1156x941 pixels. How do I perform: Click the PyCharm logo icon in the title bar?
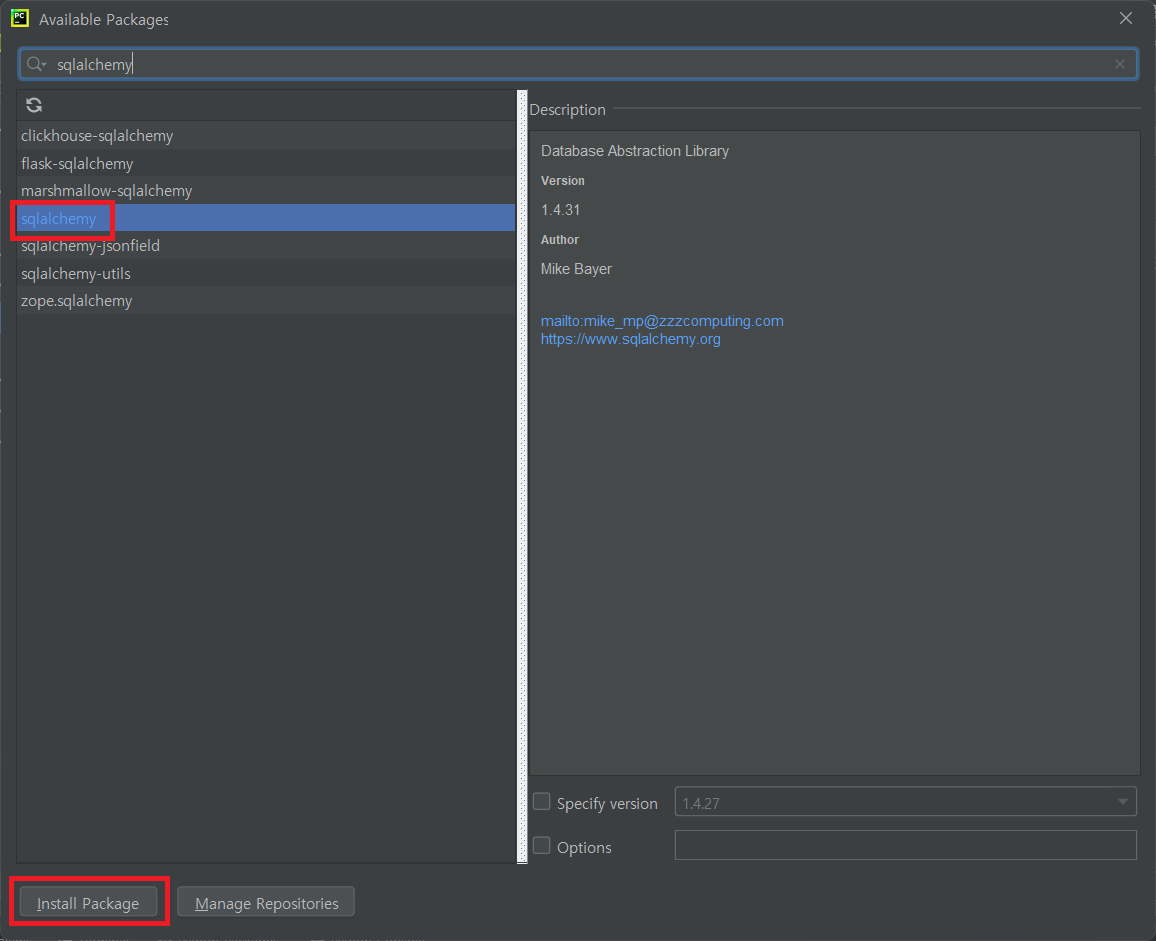(x=20, y=18)
